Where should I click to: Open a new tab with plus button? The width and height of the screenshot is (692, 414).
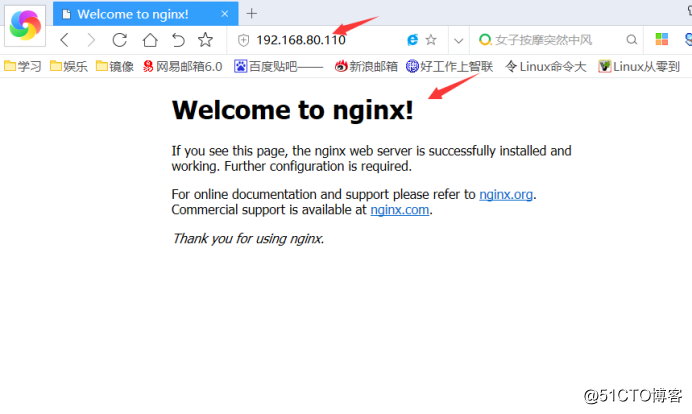pos(252,14)
